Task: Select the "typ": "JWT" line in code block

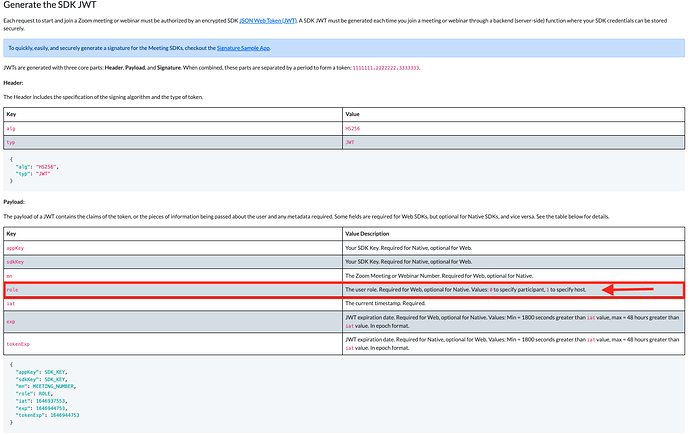Action: click(33, 174)
